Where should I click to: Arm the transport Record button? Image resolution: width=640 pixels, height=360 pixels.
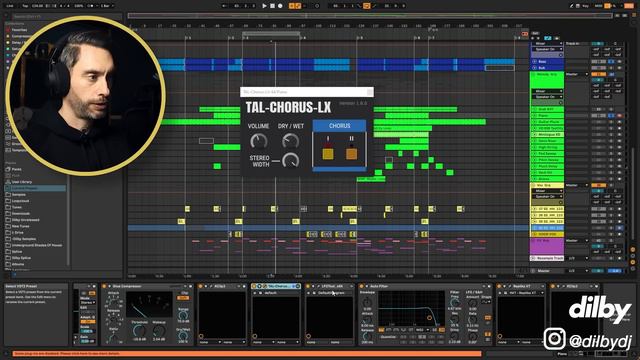[280, 6]
